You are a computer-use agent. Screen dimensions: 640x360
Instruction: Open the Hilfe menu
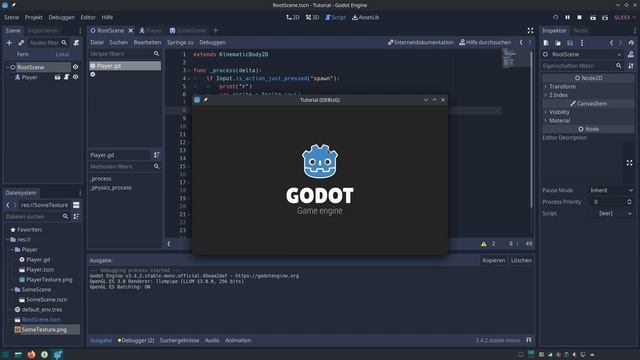107,18
